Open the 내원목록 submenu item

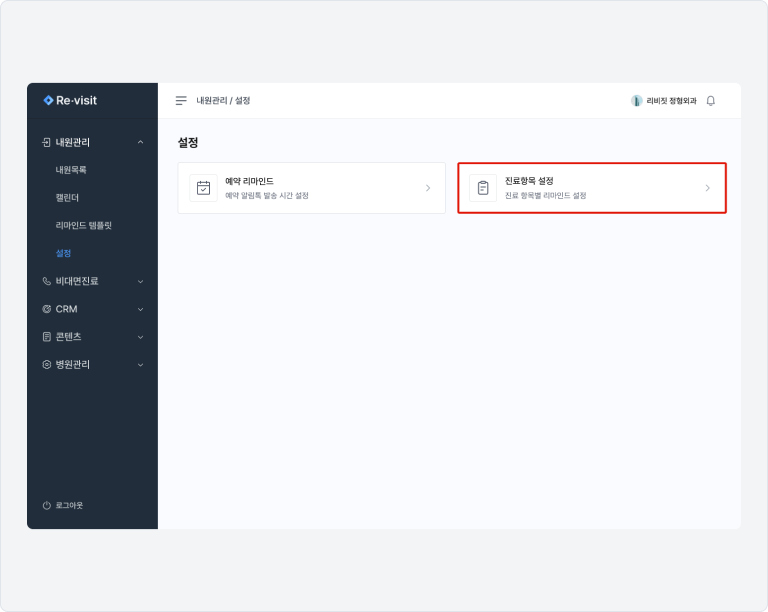(x=71, y=170)
